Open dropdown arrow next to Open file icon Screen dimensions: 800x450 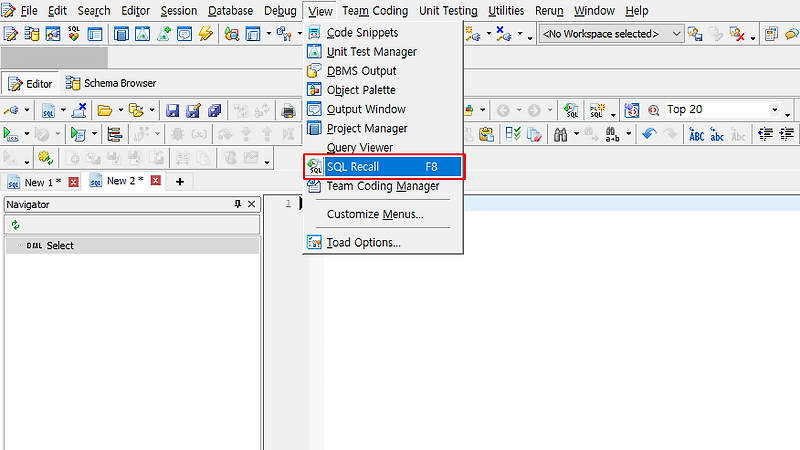pyautogui.click(x=120, y=110)
